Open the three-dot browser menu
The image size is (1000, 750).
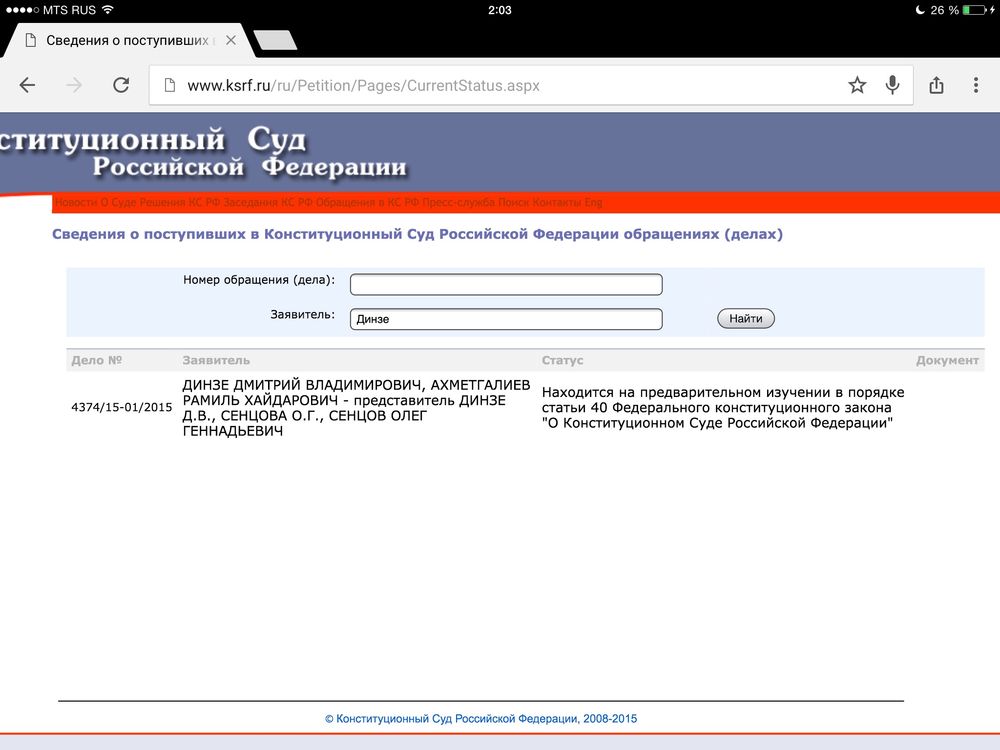tap(976, 85)
